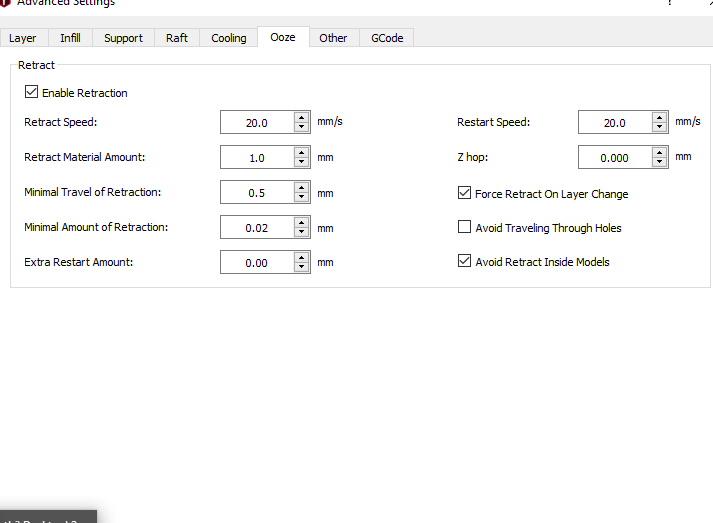Uncheck Avoid Retract Inside Models
713x523 pixels.
point(464,261)
